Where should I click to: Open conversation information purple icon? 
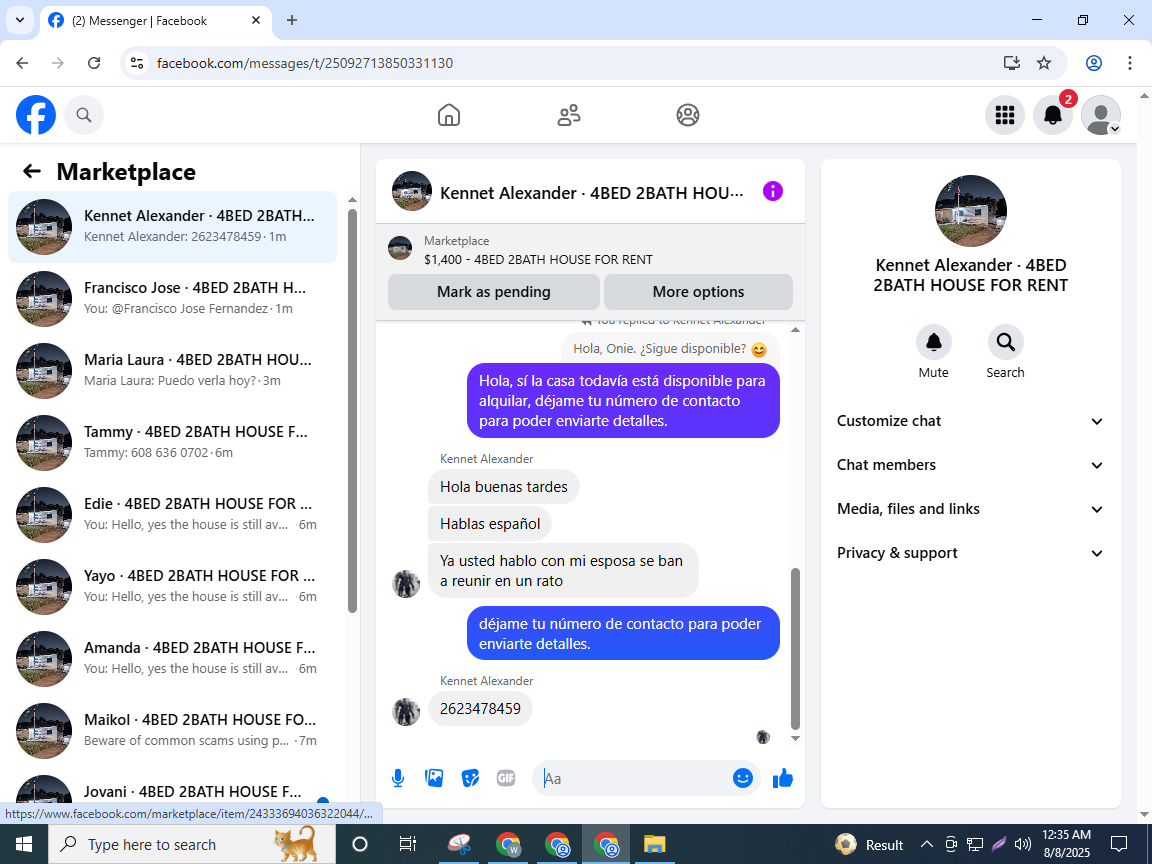(772, 192)
